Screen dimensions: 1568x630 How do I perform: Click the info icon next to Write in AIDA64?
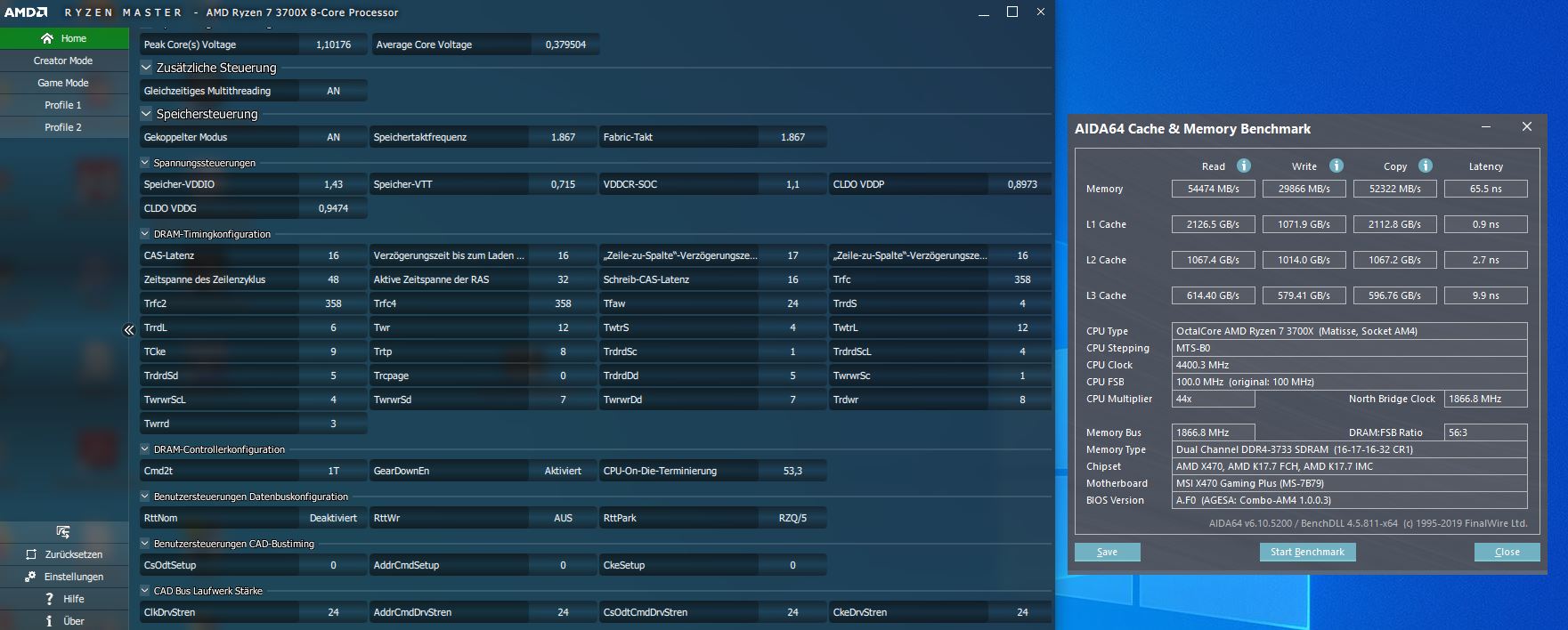(x=1336, y=166)
